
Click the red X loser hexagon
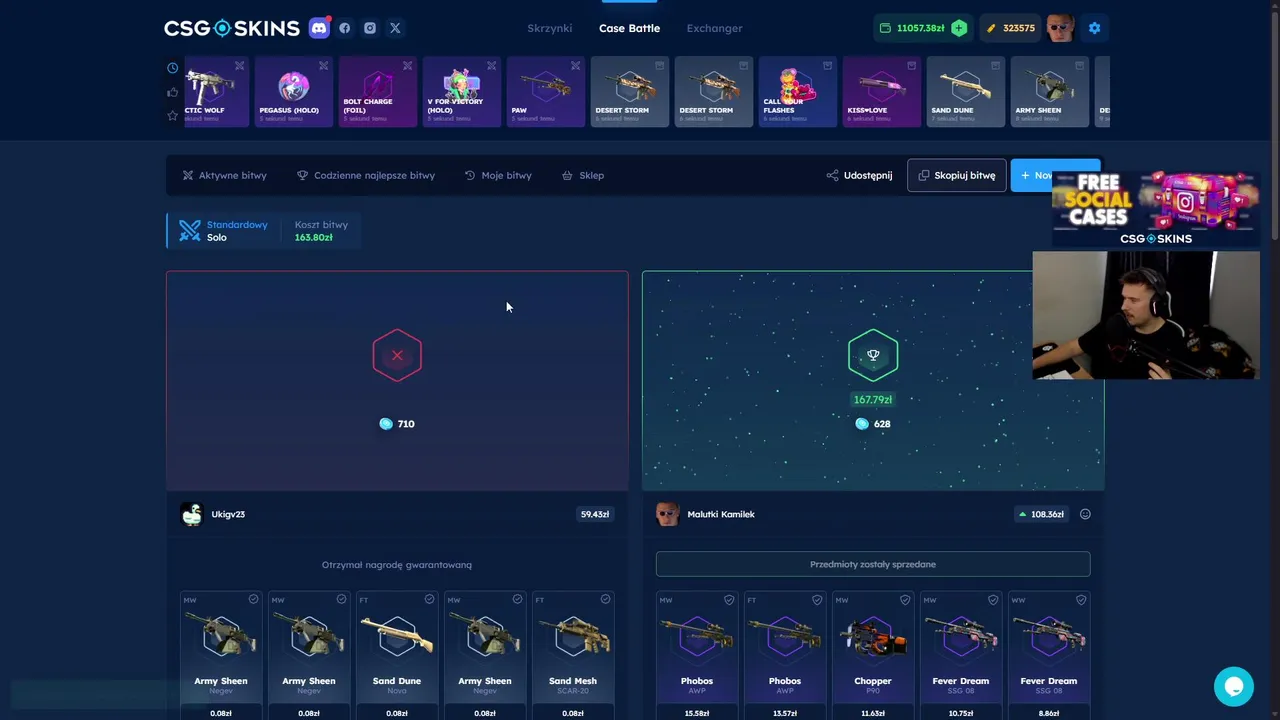tap(397, 355)
